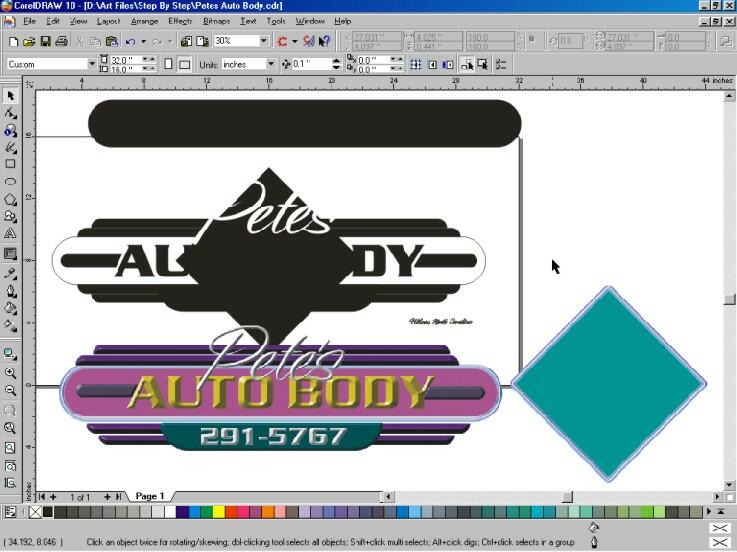Toggle Snap to Guidelines button

click(x=432, y=64)
